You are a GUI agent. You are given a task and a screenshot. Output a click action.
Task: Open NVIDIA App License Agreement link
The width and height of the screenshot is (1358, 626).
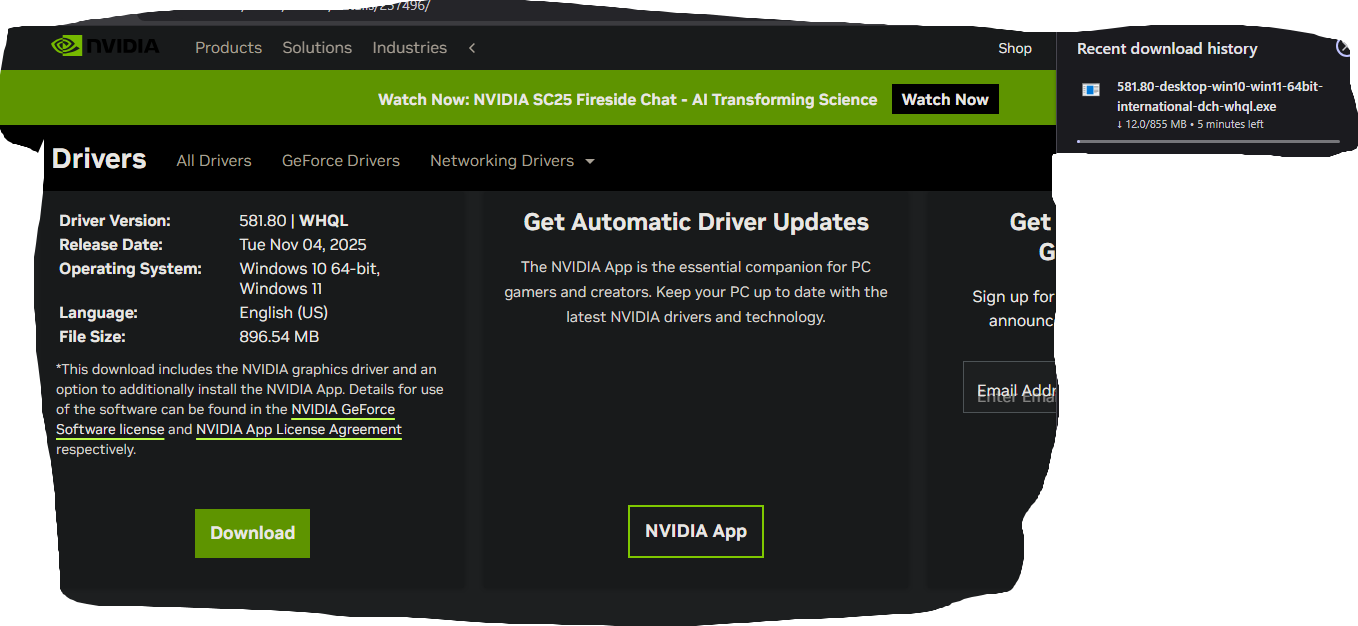tap(299, 430)
